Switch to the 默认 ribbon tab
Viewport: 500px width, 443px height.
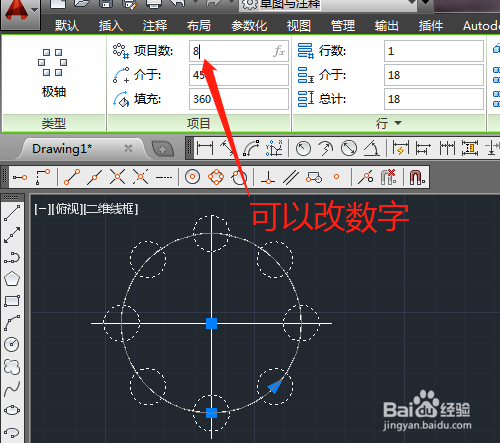coord(67,25)
